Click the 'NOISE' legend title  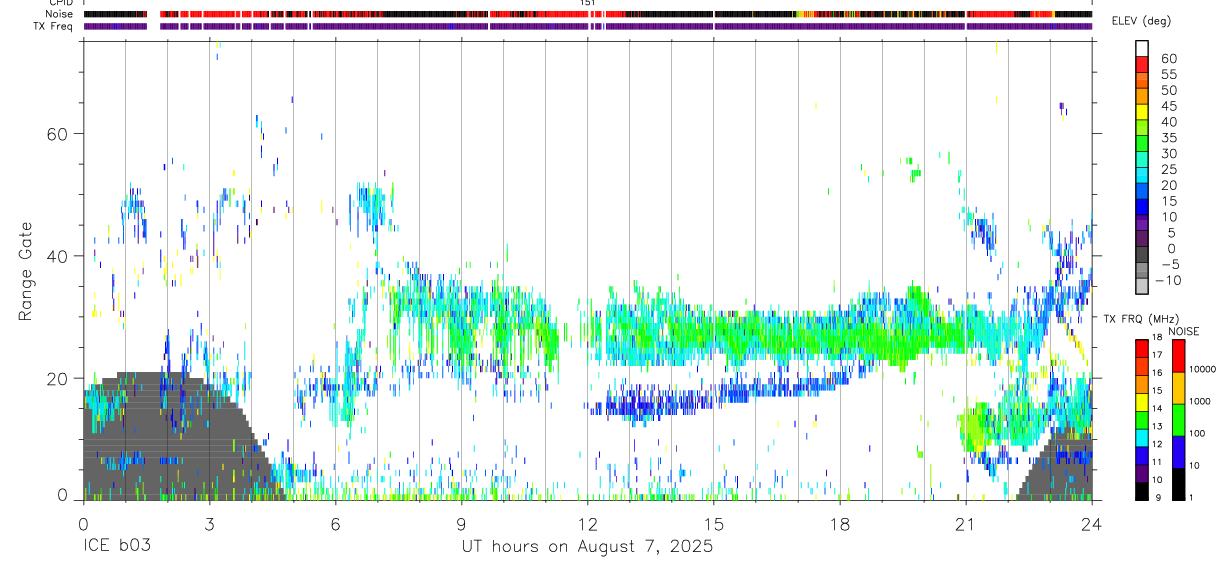(1183, 331)
